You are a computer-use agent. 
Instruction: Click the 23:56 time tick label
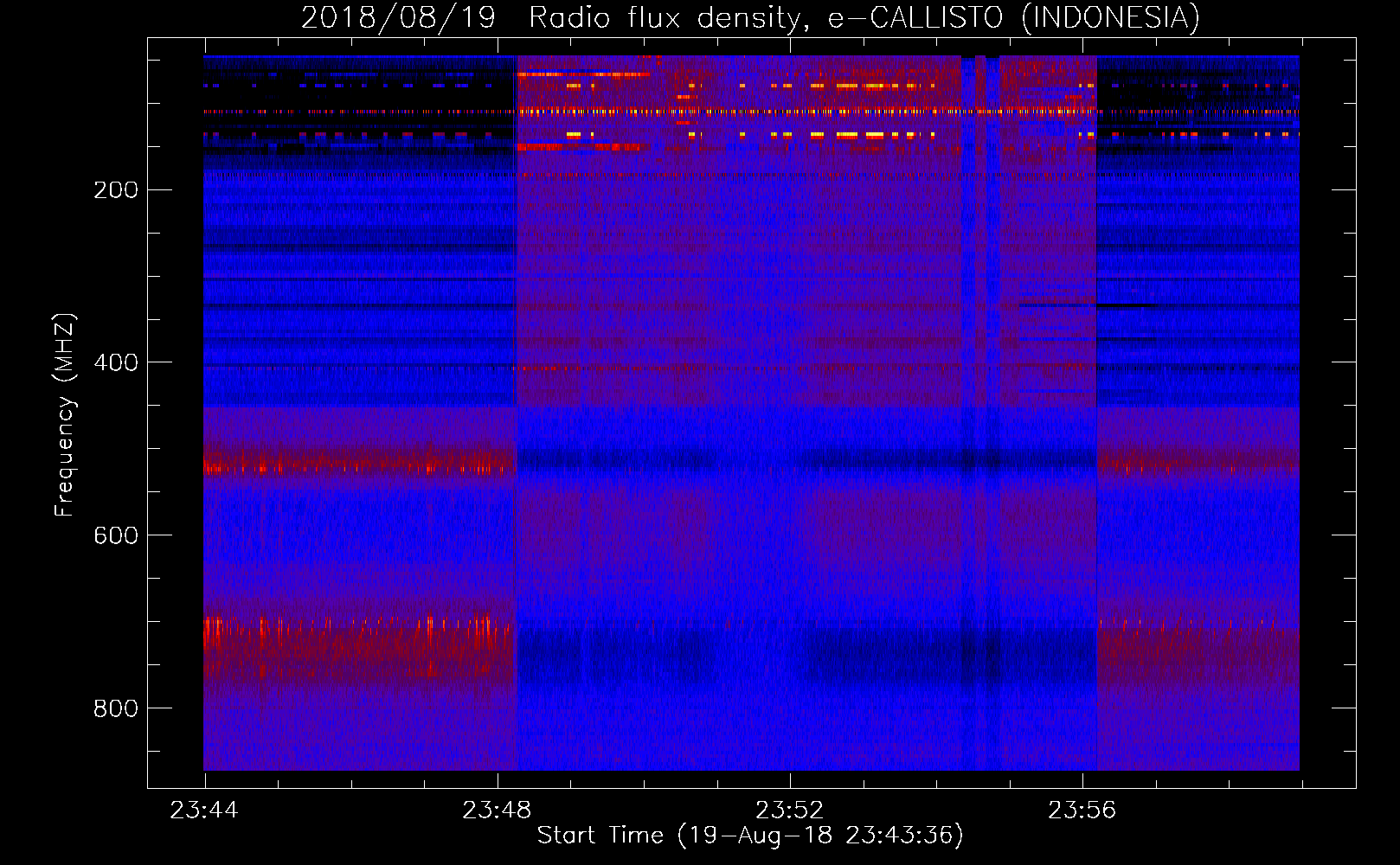tap(1082, 811)
